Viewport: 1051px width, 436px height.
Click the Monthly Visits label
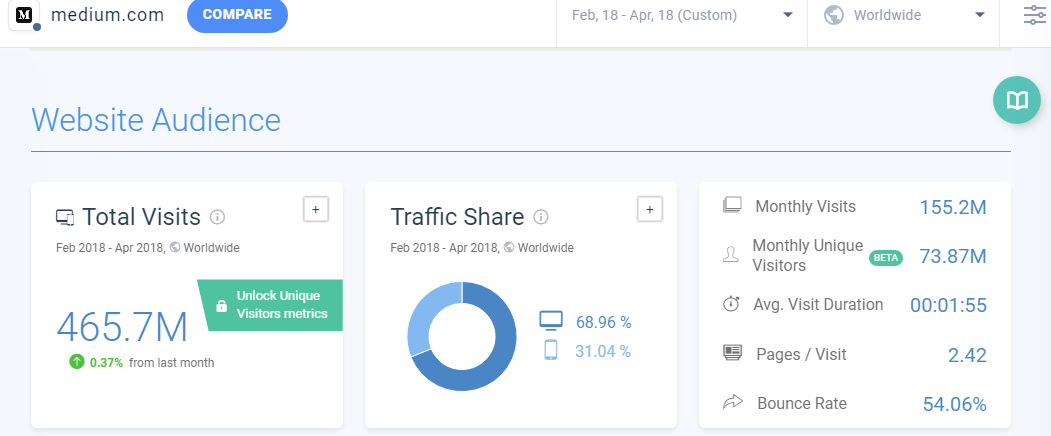[x=806, y=206]
